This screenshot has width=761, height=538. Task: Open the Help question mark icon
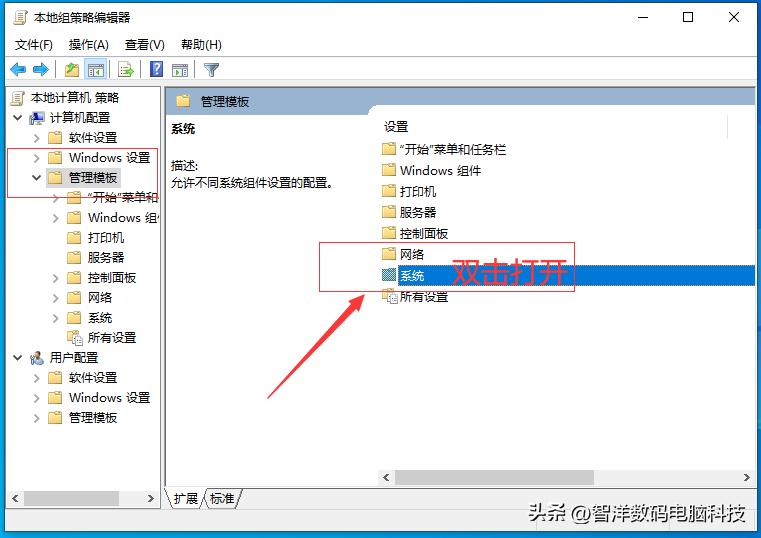(156, 69)
